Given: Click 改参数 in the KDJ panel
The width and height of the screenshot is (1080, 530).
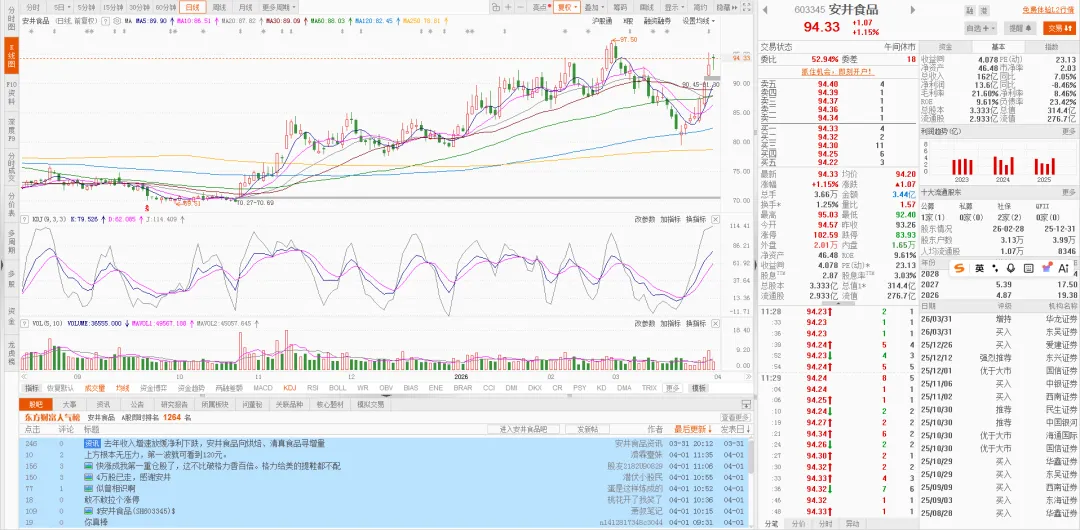Looking at the screenshot, I should 645,219.
